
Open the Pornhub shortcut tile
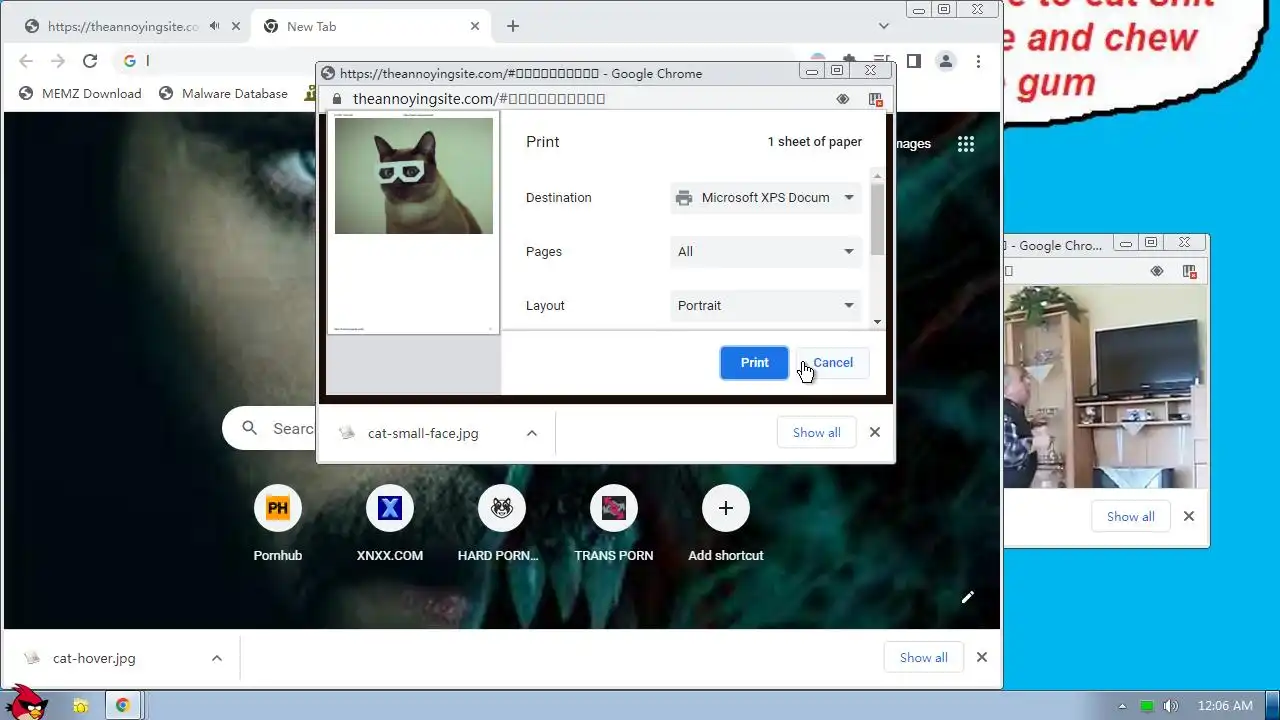tap(278, 522)
